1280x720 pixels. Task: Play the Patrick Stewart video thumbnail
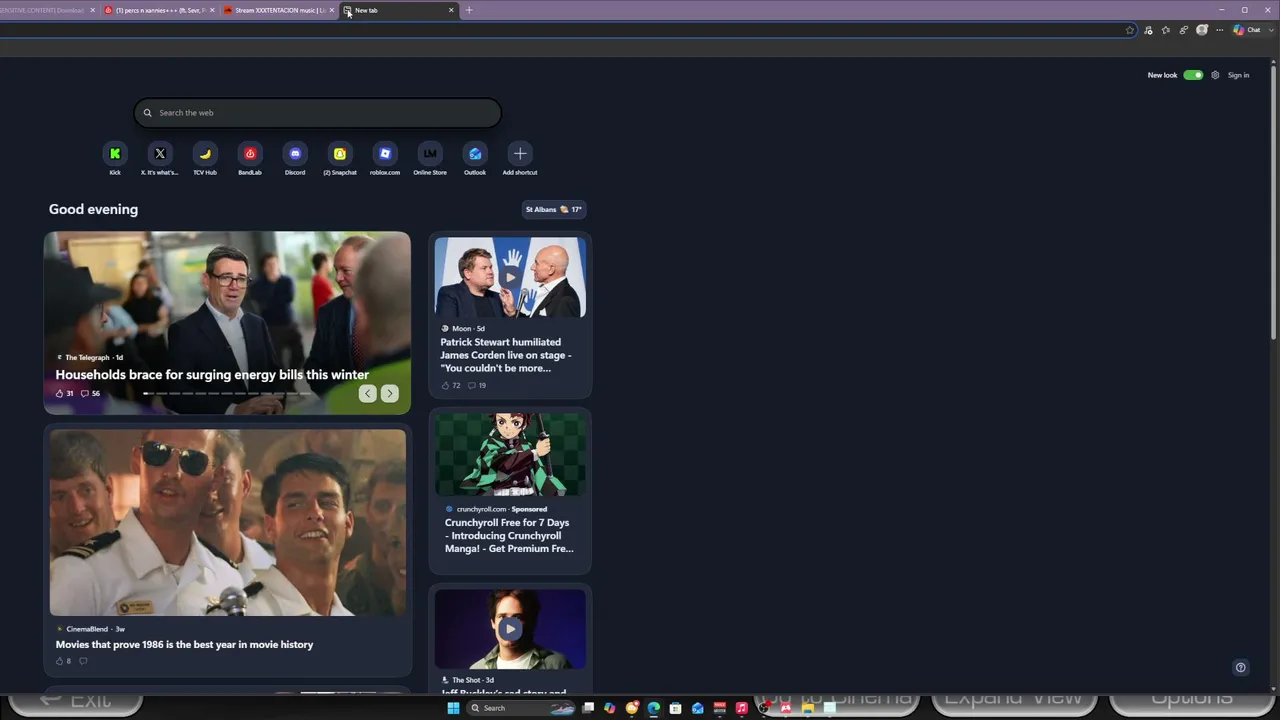tap(510, 277)
